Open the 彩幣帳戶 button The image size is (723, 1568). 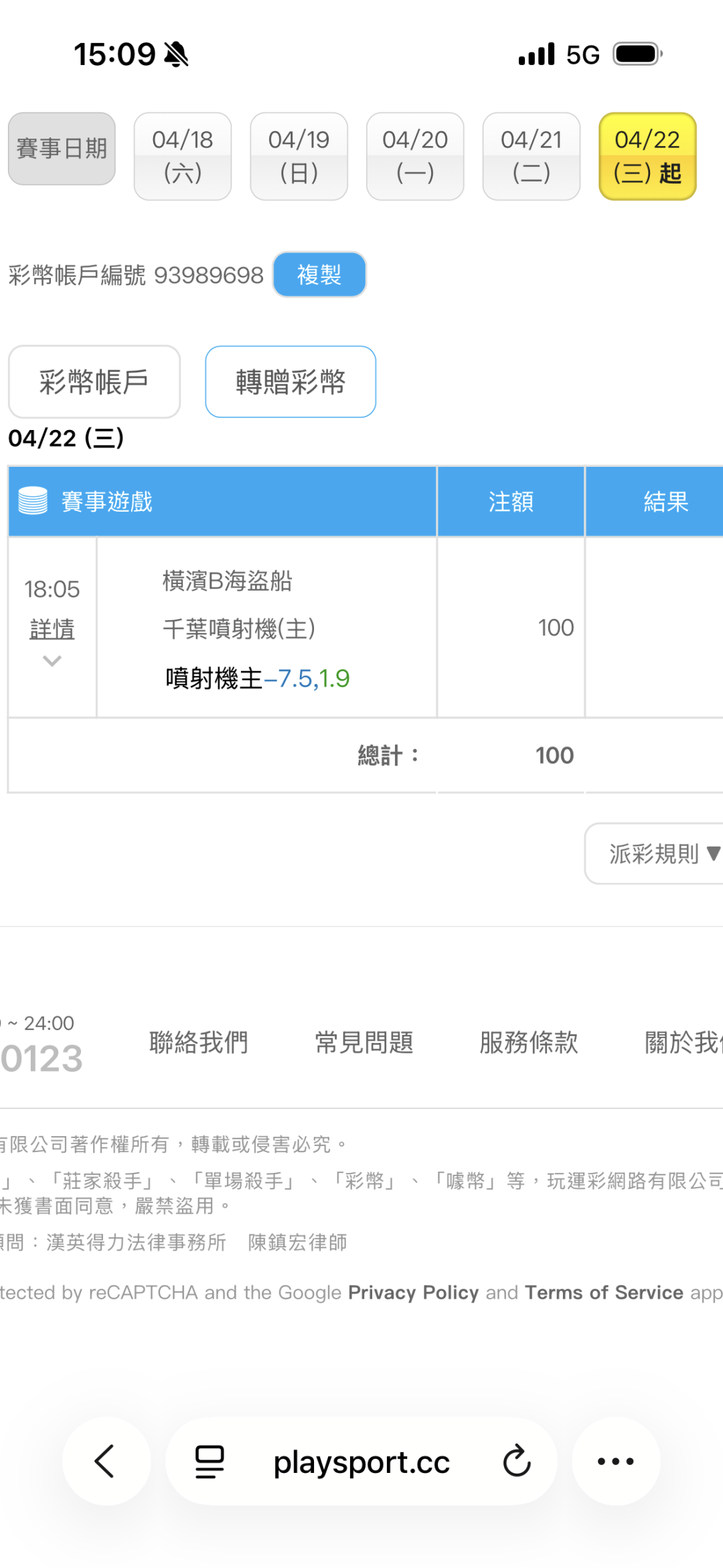pos(94,382)
